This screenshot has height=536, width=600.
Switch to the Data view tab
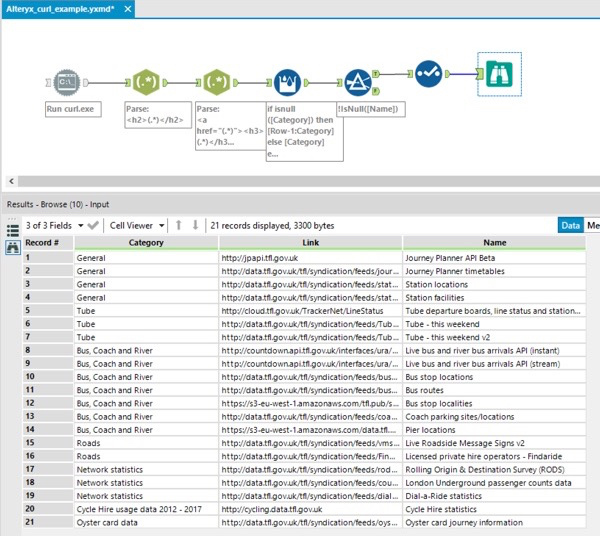pyautogui.click(x=570, y=225)
